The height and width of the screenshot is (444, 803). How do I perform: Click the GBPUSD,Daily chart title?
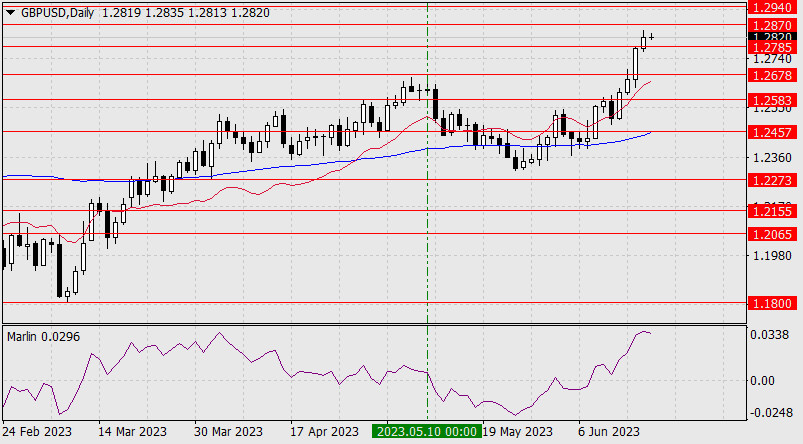[50, 10]
